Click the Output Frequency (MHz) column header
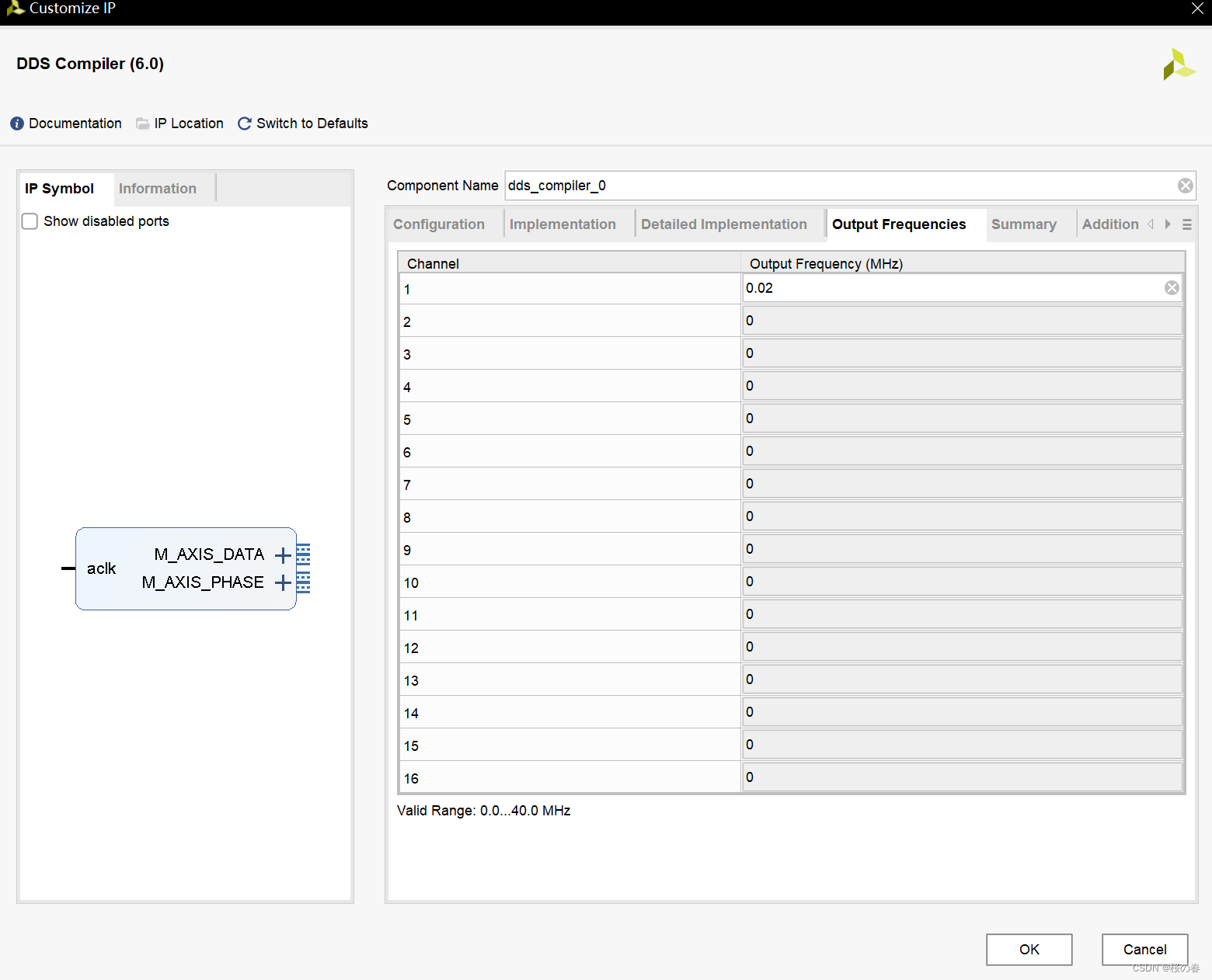Viewport: 1212px width, 980px height. tap(963, 263)
